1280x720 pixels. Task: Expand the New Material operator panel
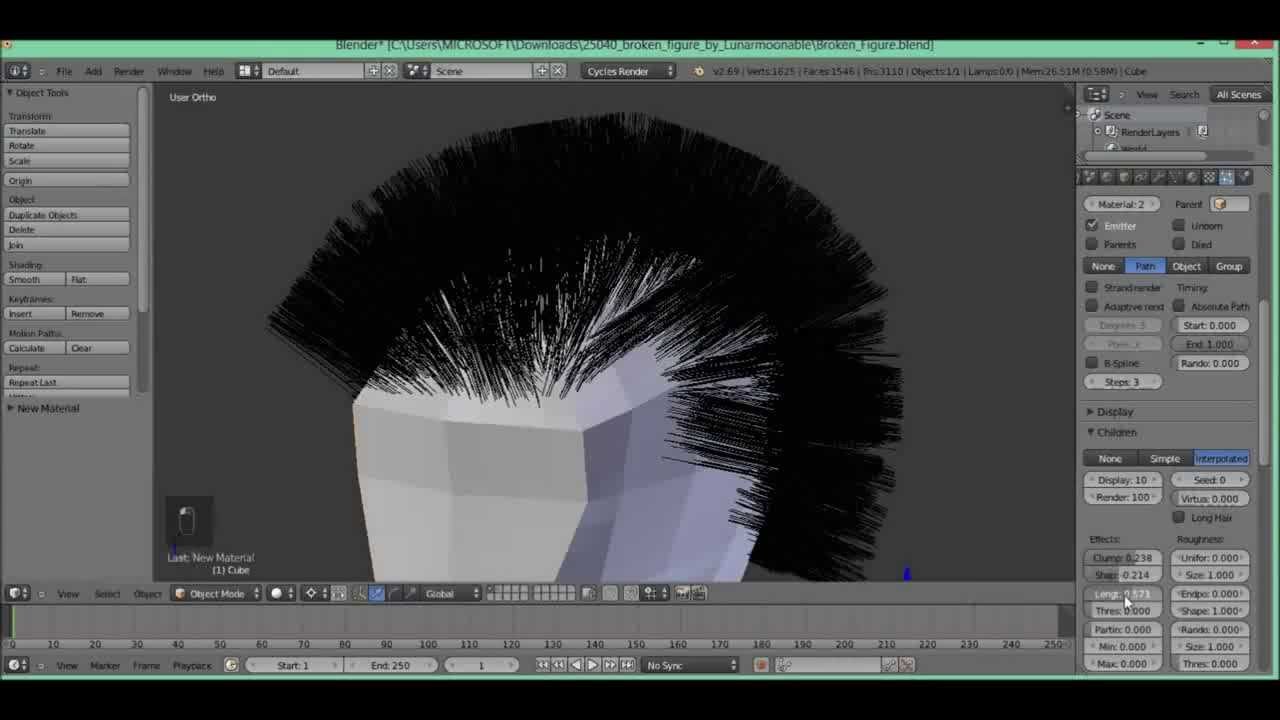46,408
